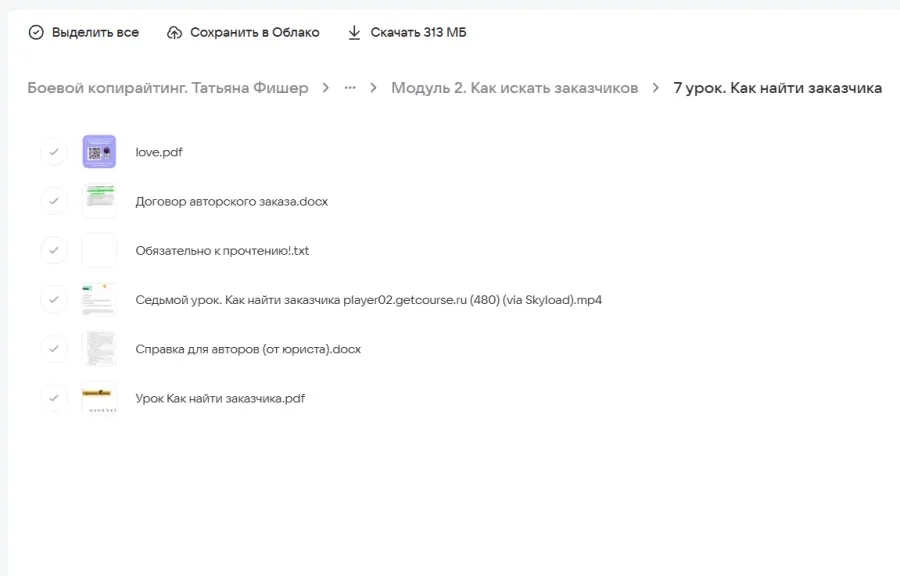900x576 pixels.
Task: Click the Договор авторского заказа.docx file icon
Action: (x=99, y=201)
